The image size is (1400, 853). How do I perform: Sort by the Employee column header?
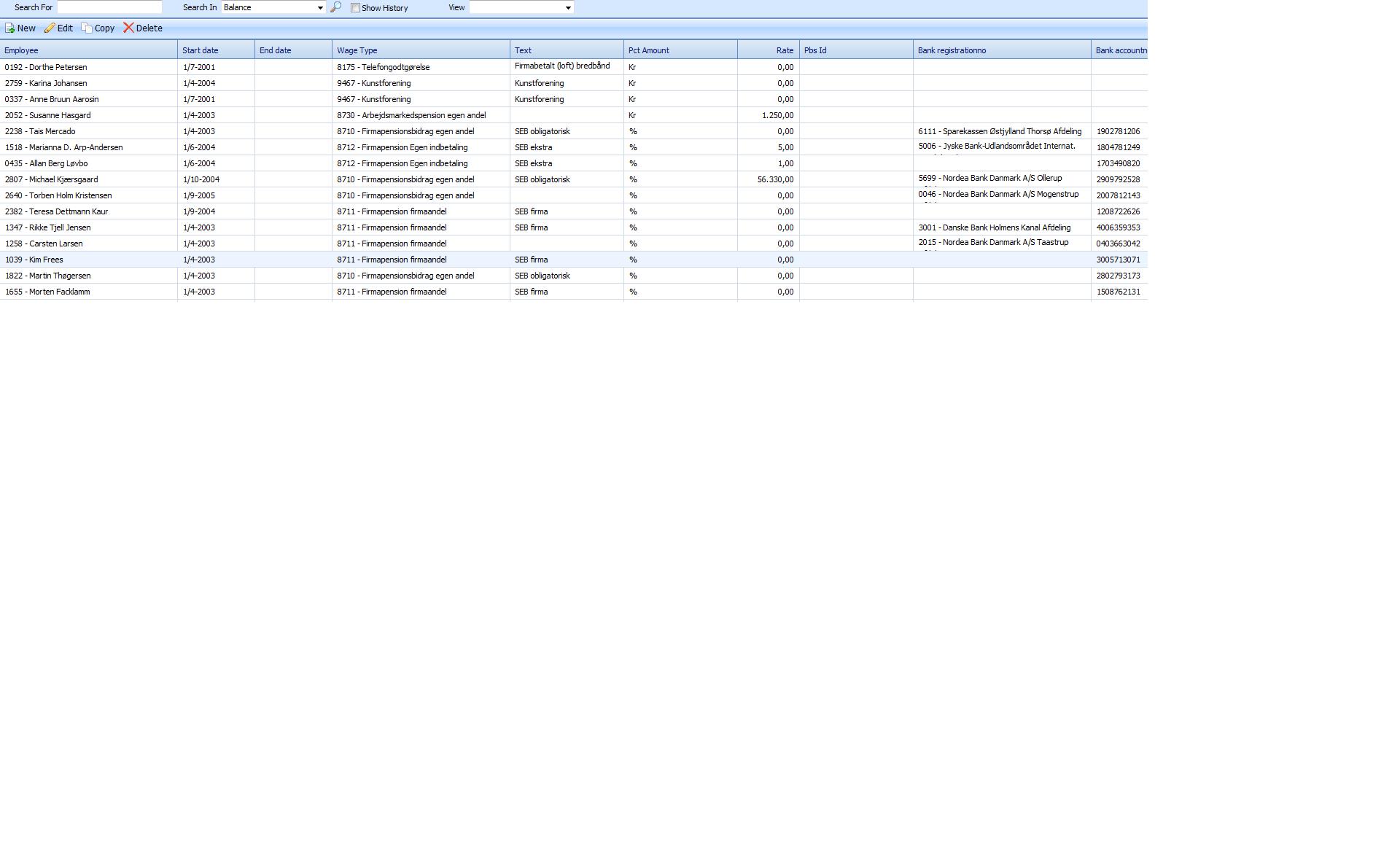click(22, 50)
